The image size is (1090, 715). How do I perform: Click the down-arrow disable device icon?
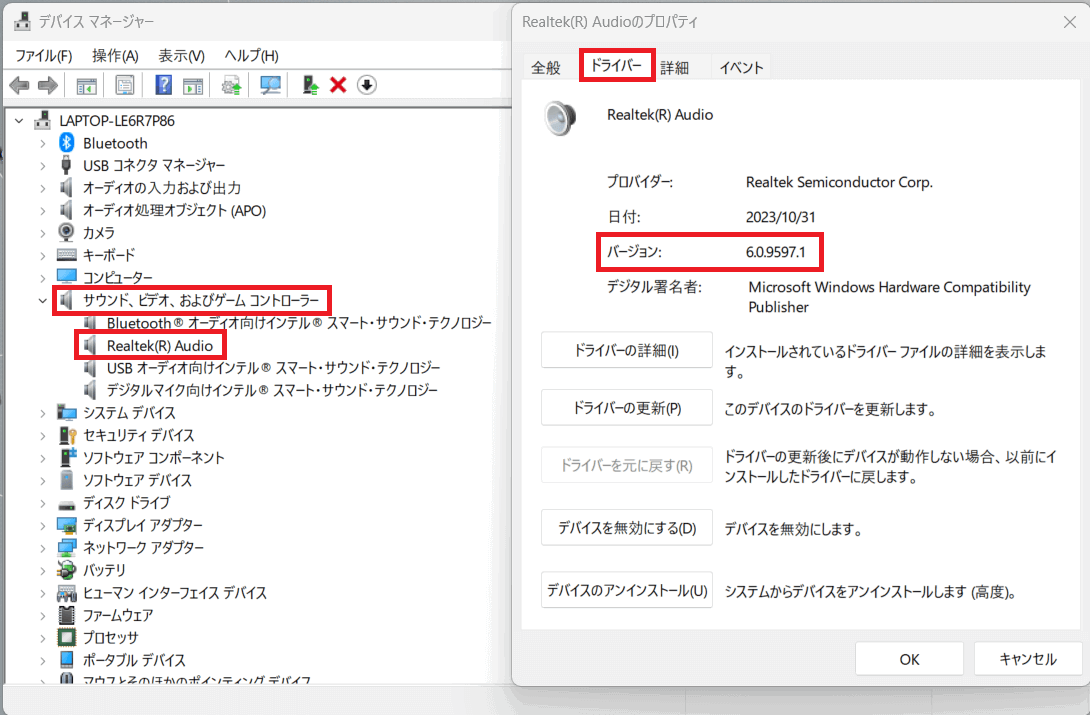tap(366, 85)
